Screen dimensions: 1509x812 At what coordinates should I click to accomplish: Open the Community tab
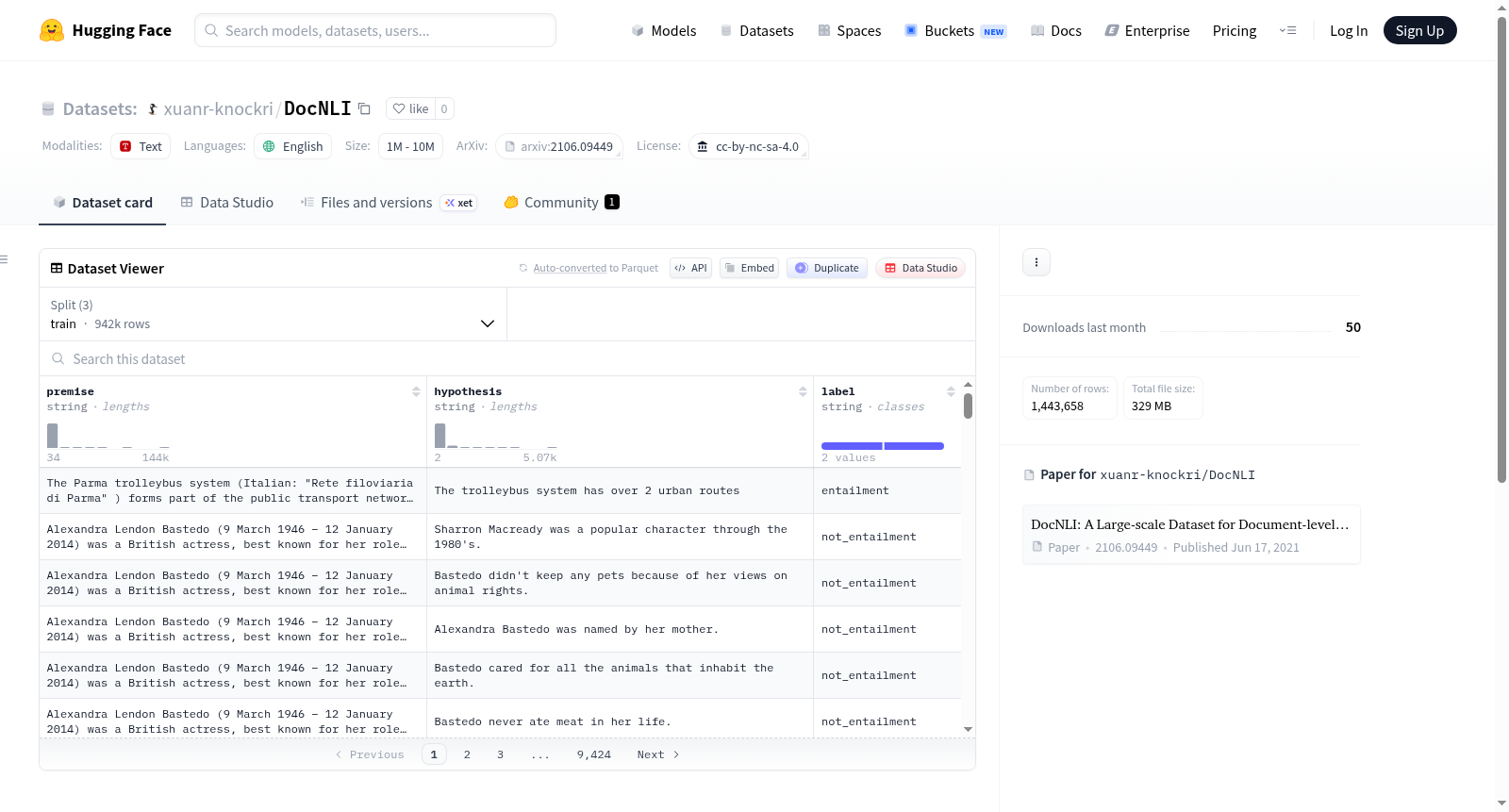561,203
